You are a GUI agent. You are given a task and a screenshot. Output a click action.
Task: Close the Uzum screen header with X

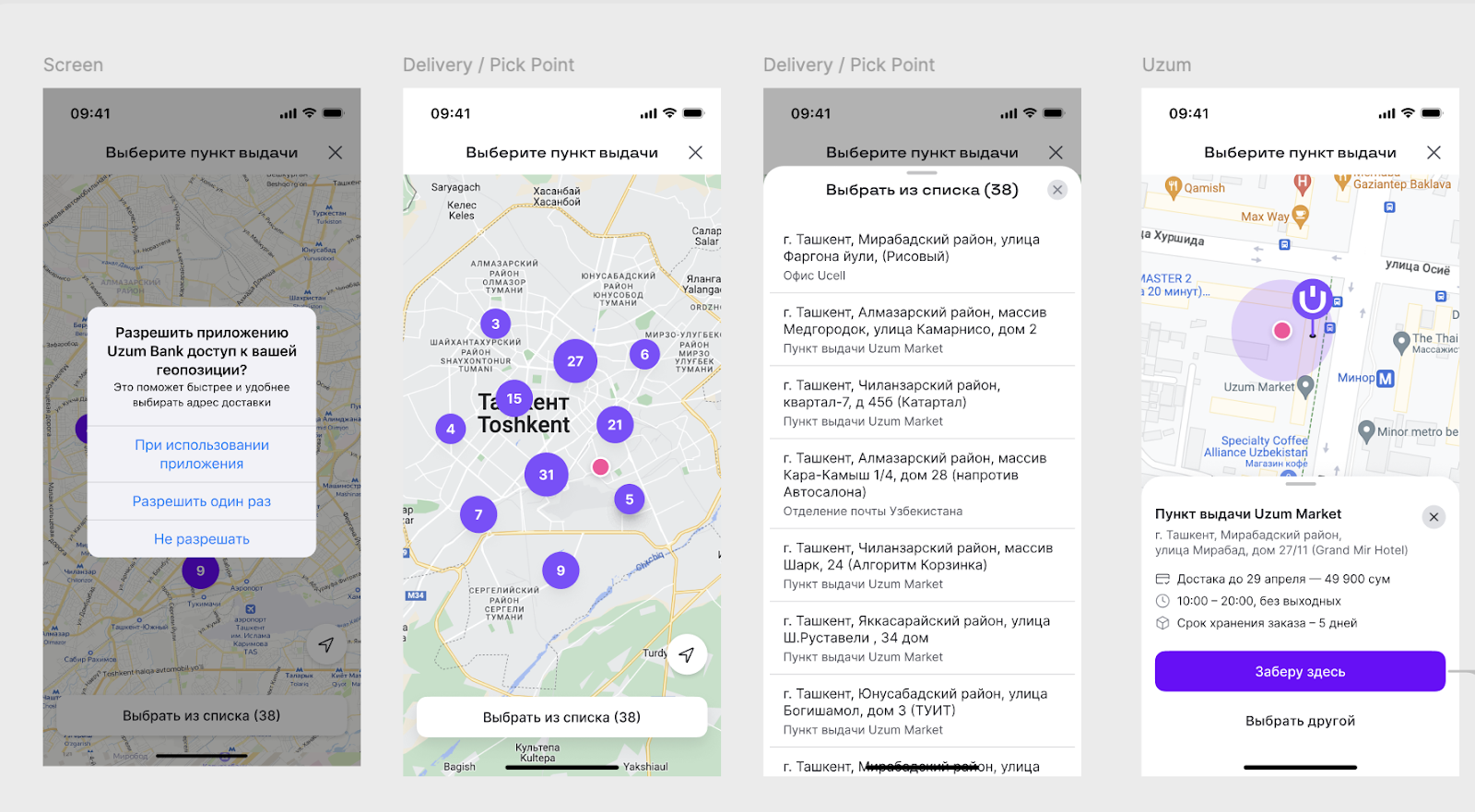click(x=1434, y=152)
